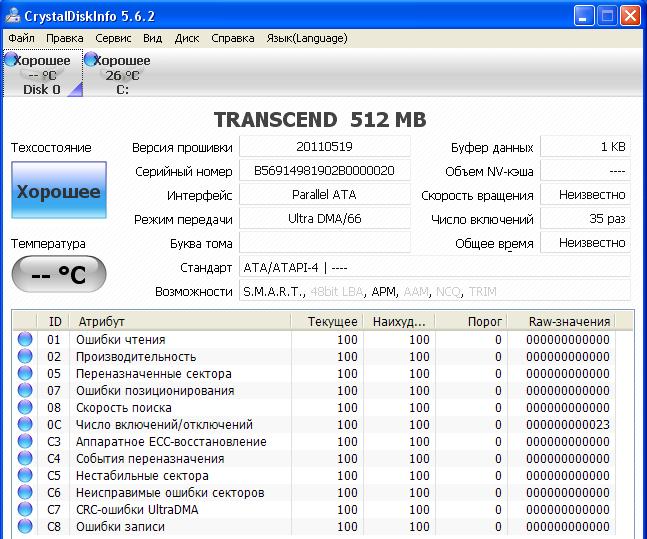Click the Объем NV-кэша value field
This screenshot has width=647, height=539.
[x=586, y=170]
